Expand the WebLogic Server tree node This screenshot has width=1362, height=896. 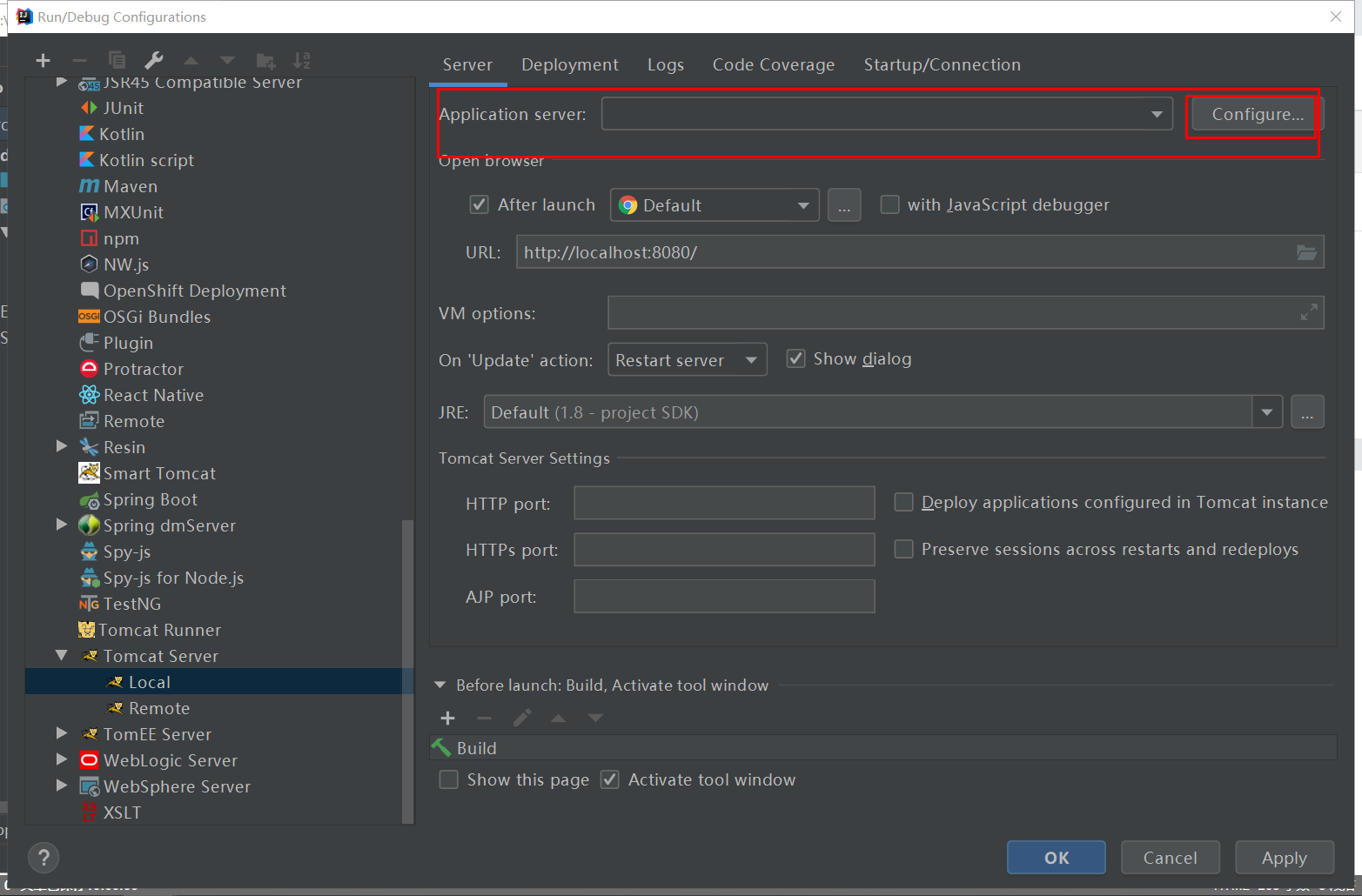click(61, 759)
